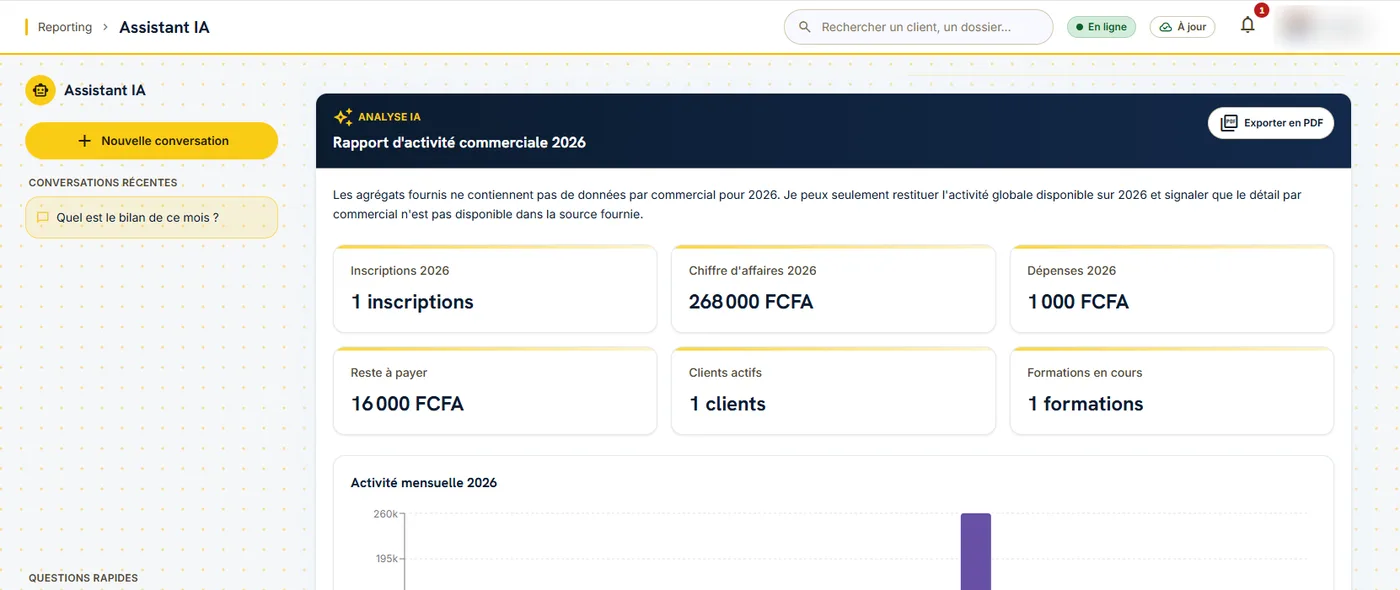Select the Reste à payer card
This screenshot has width=1400, height=590.
pyautogui.click(x=495, y=390)
